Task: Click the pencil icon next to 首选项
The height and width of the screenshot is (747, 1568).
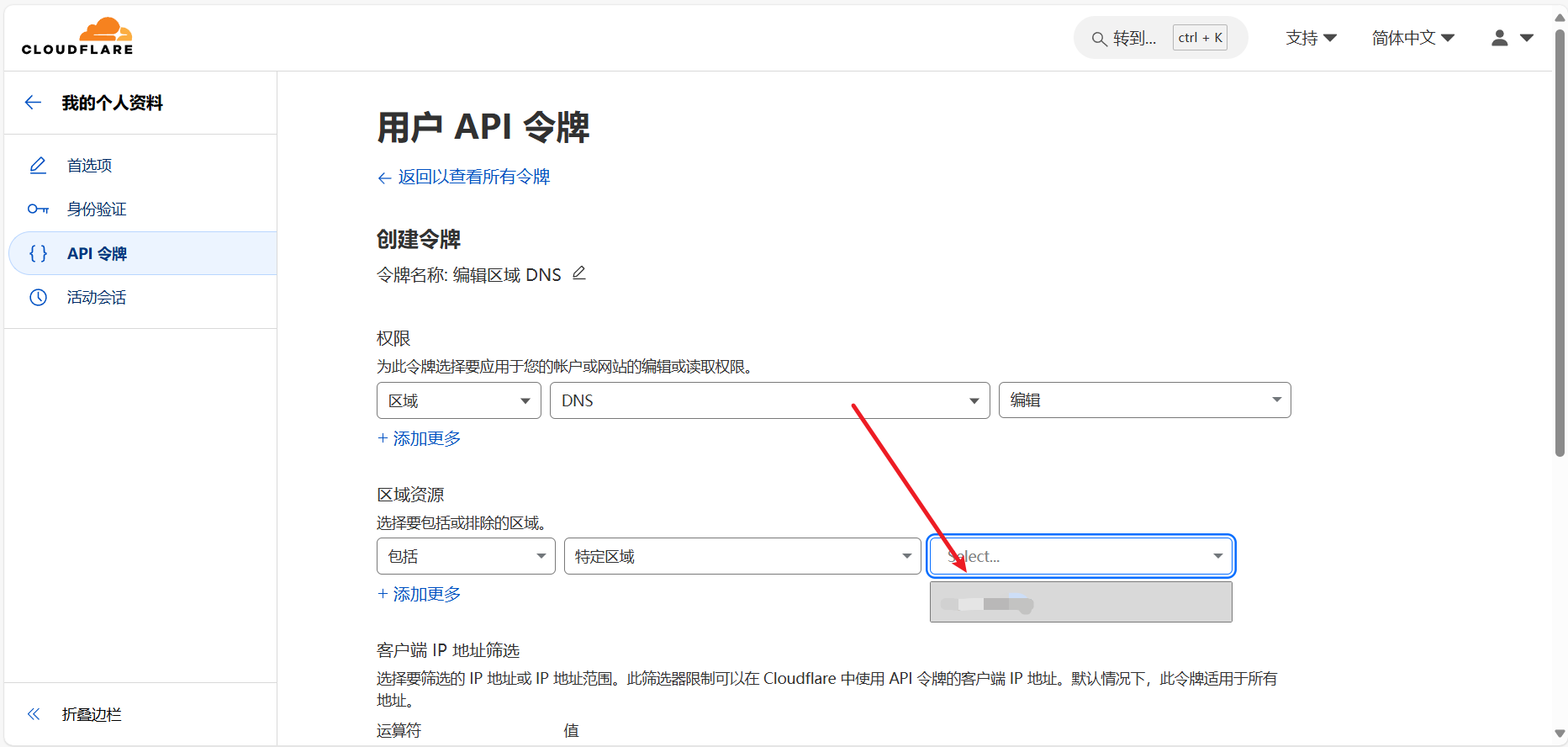Action: (x=38, y=165)
